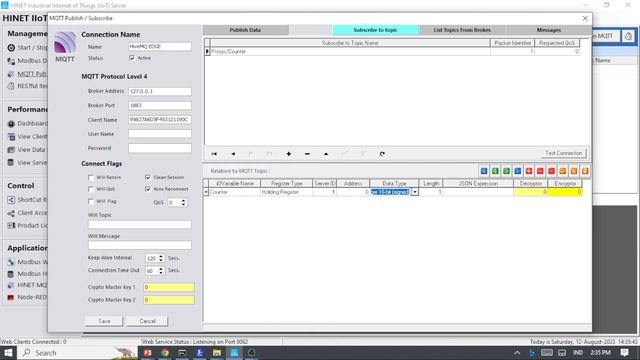This screenshot has width=640, height=360.
Task: Click the Windows Start button
Action: (x=8, y=353)
